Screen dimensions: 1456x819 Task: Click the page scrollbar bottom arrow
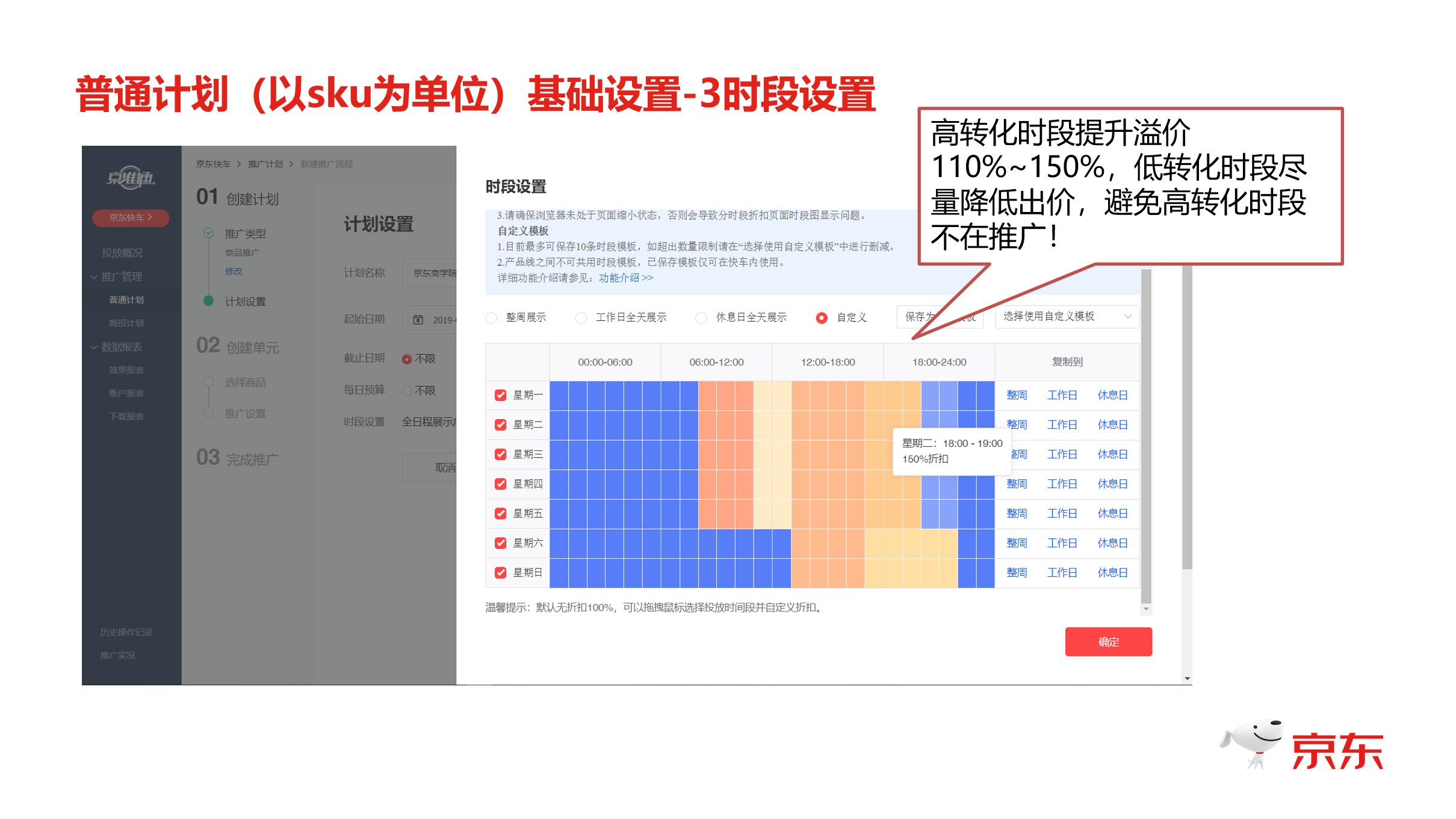(1187, 679)
